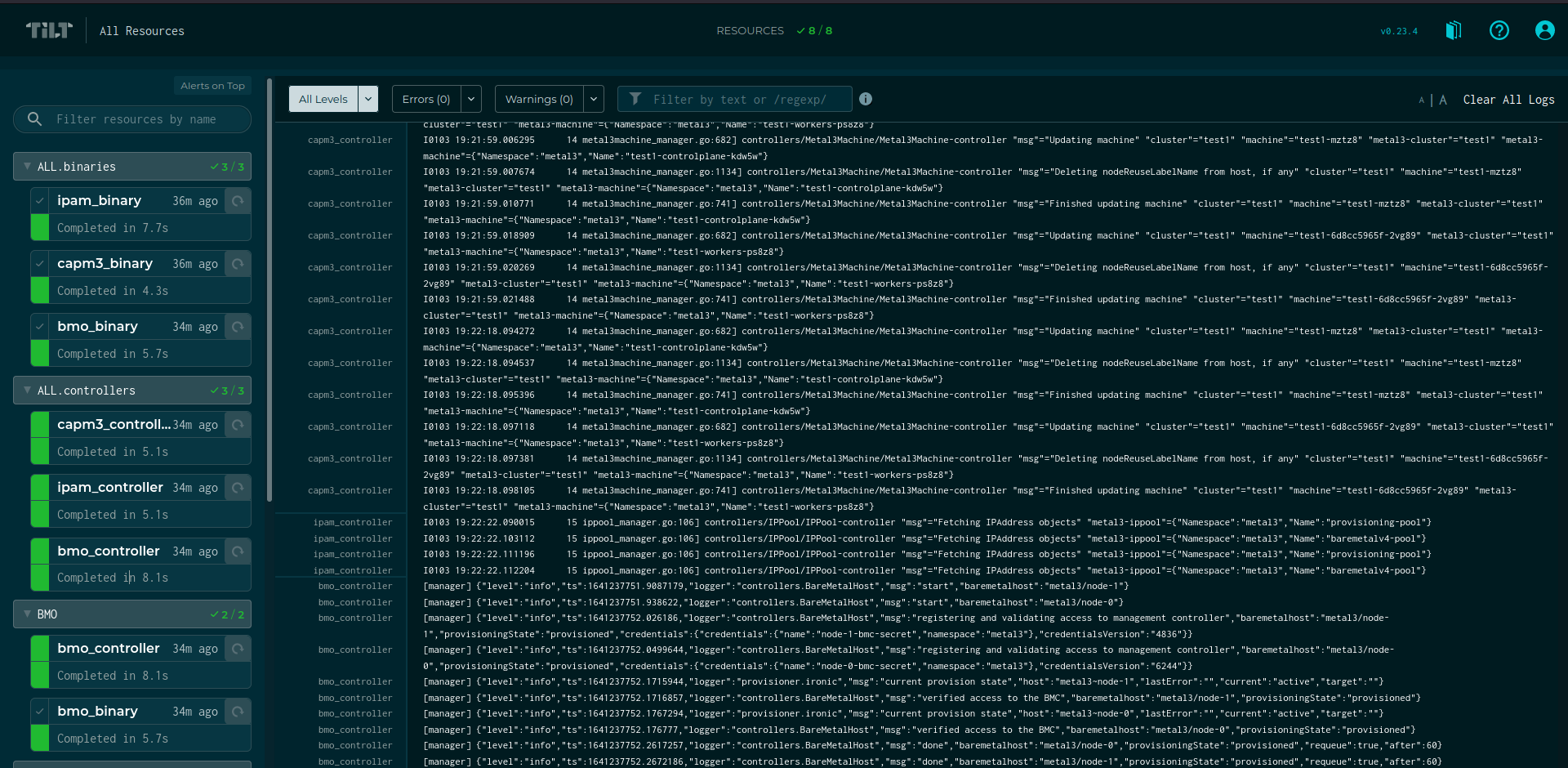1568x768 pixels.
Task: Trigger update for capm3_binary resource
Action: pos(238,264)
